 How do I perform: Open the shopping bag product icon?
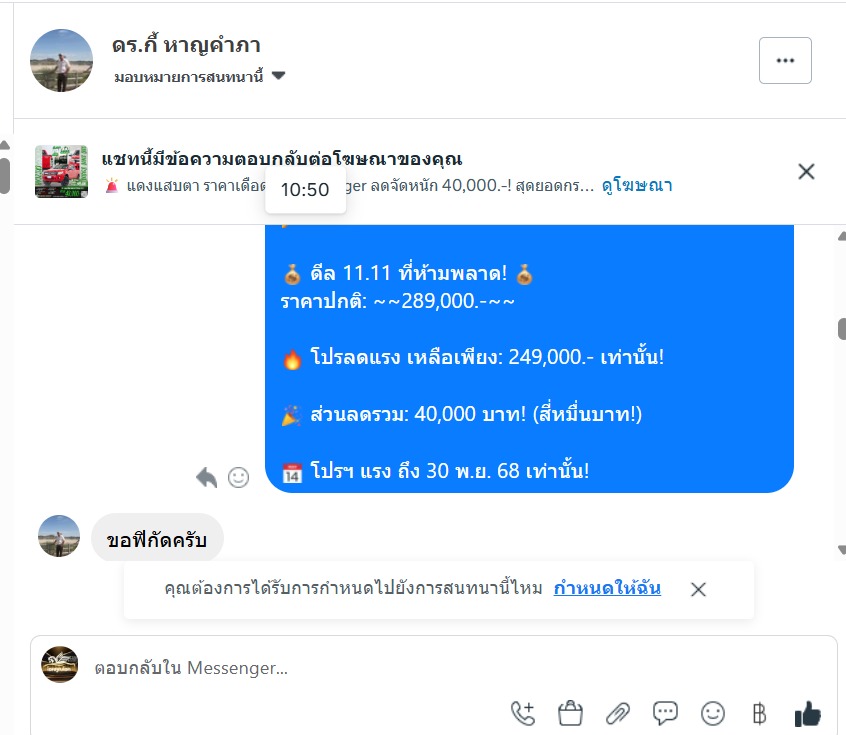click(x=570, y=713)
